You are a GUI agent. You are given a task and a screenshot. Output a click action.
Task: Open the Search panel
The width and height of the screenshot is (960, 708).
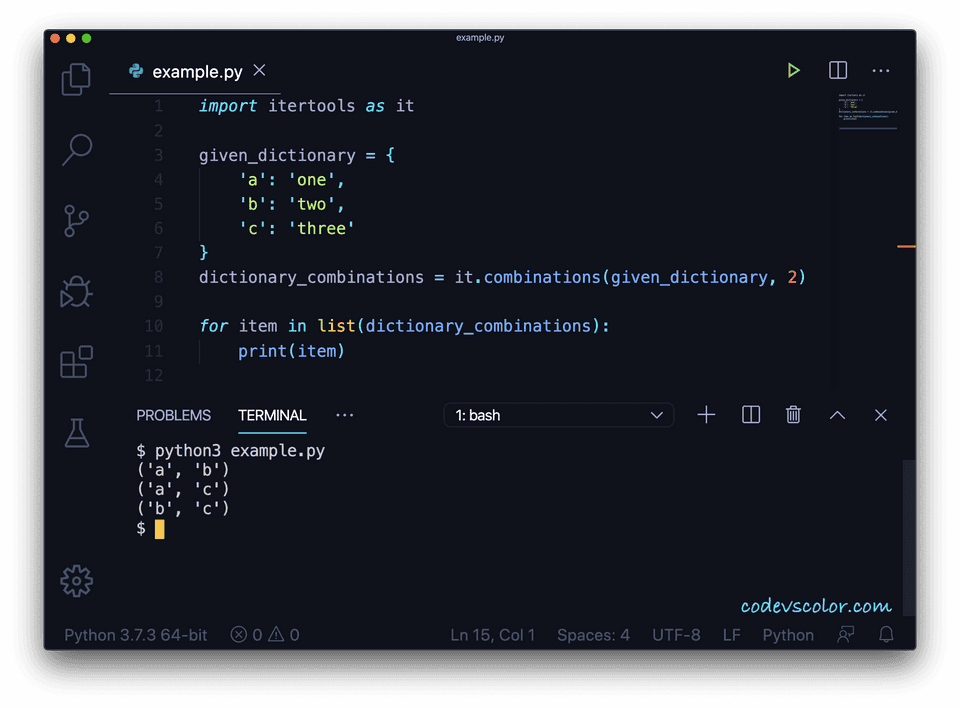pyautogui.click(x=76, y=150)
